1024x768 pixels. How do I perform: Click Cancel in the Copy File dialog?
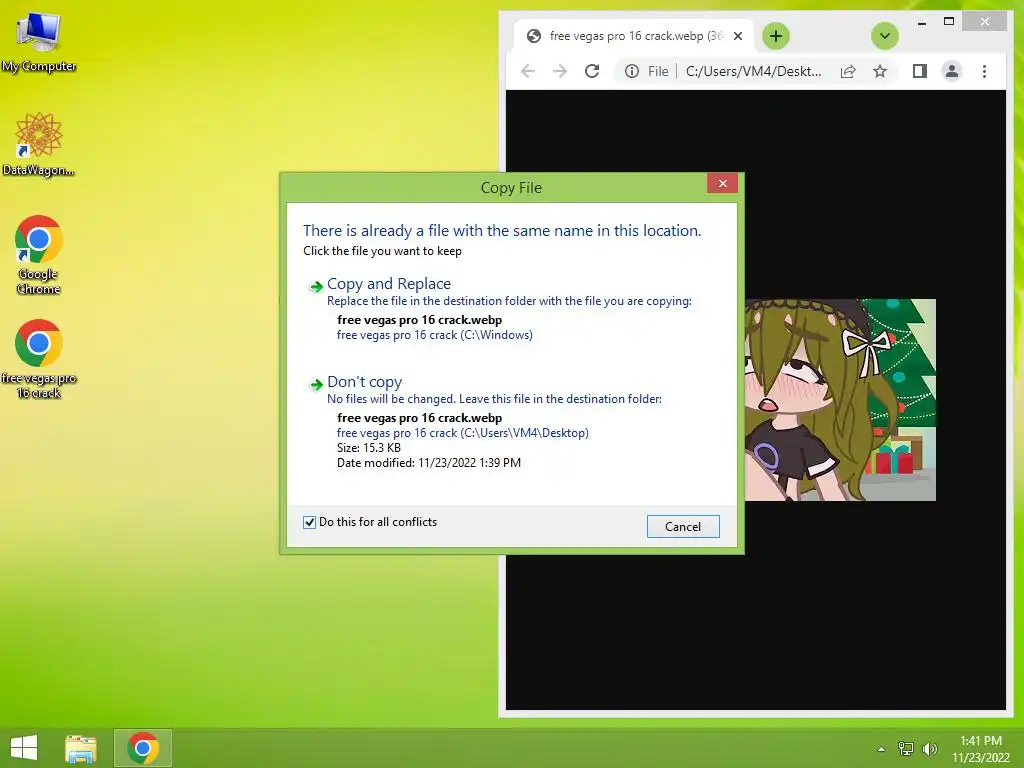[683, 526]
